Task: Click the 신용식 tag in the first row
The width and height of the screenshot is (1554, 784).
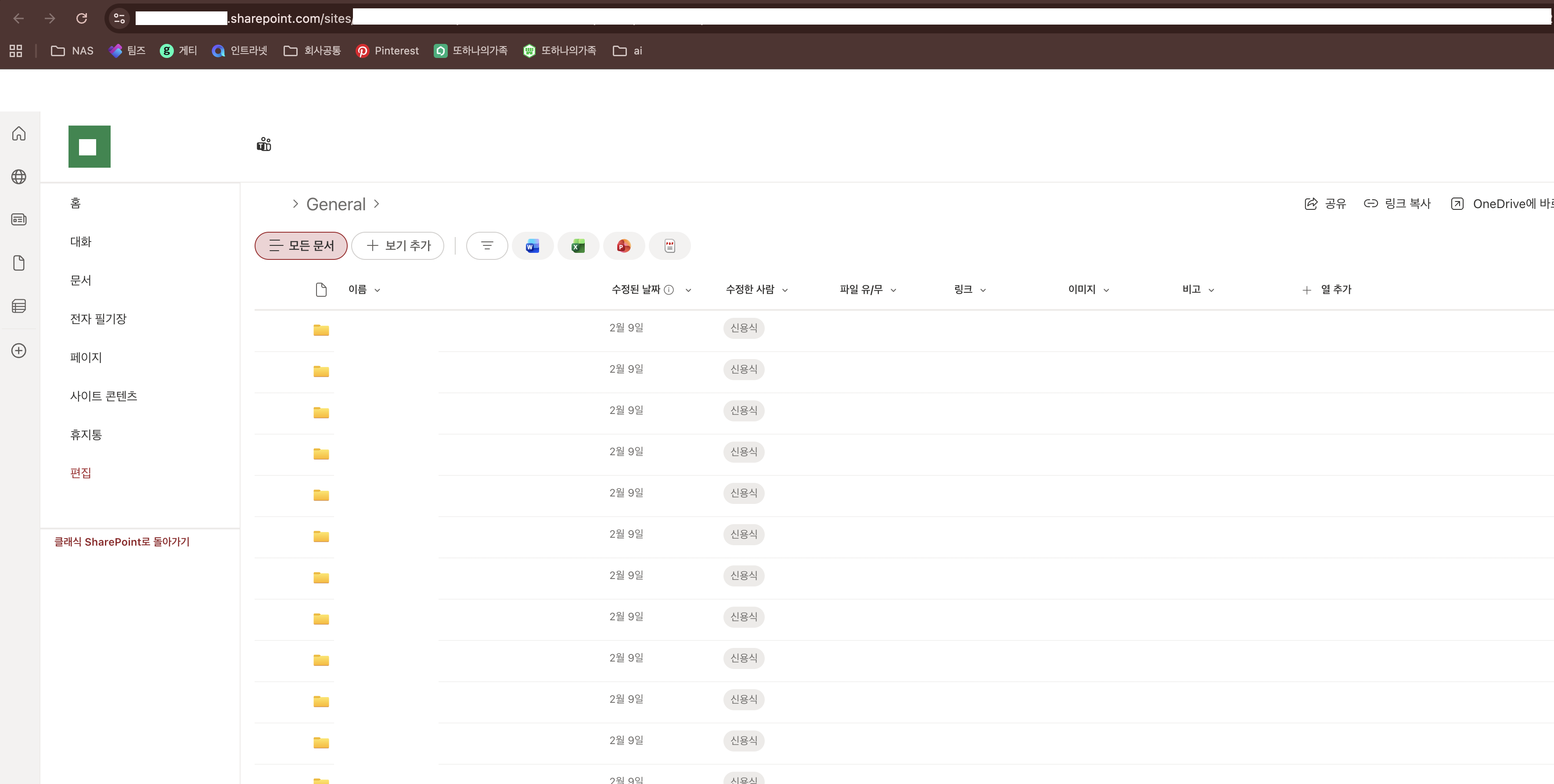Action: tap(744, 328)
